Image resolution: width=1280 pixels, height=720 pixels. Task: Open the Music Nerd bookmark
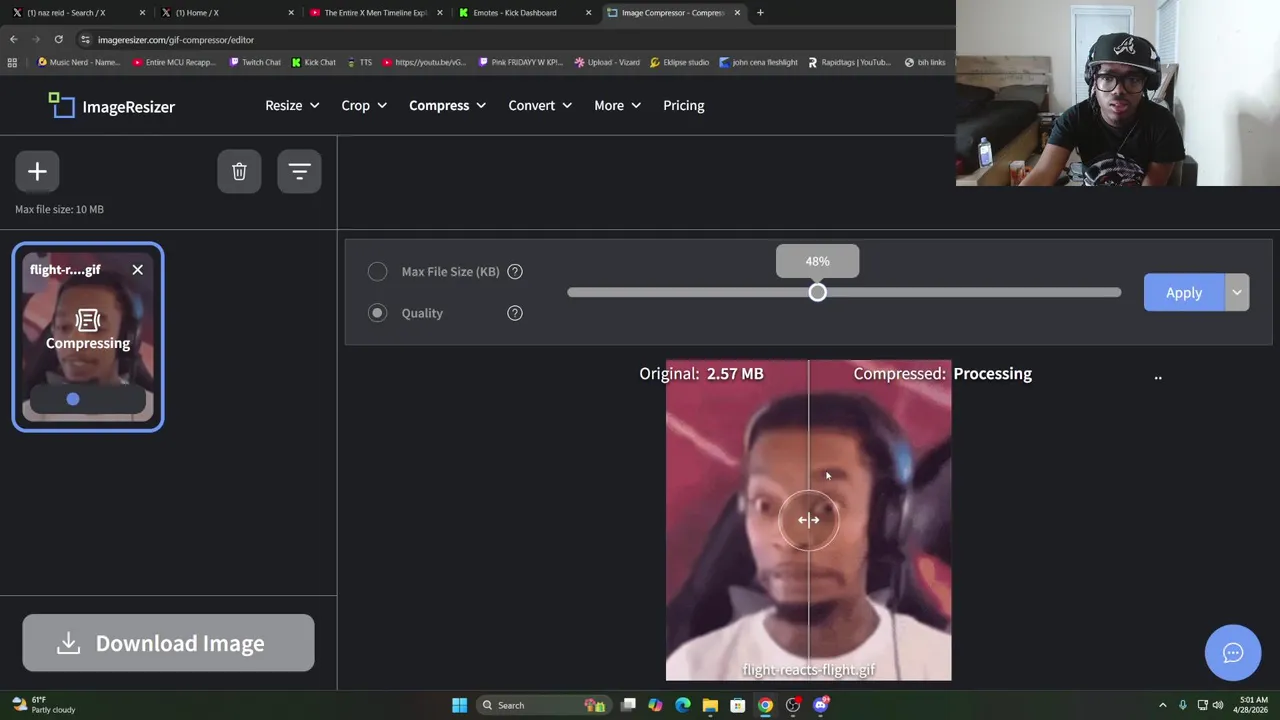click(x=78, y=62)
